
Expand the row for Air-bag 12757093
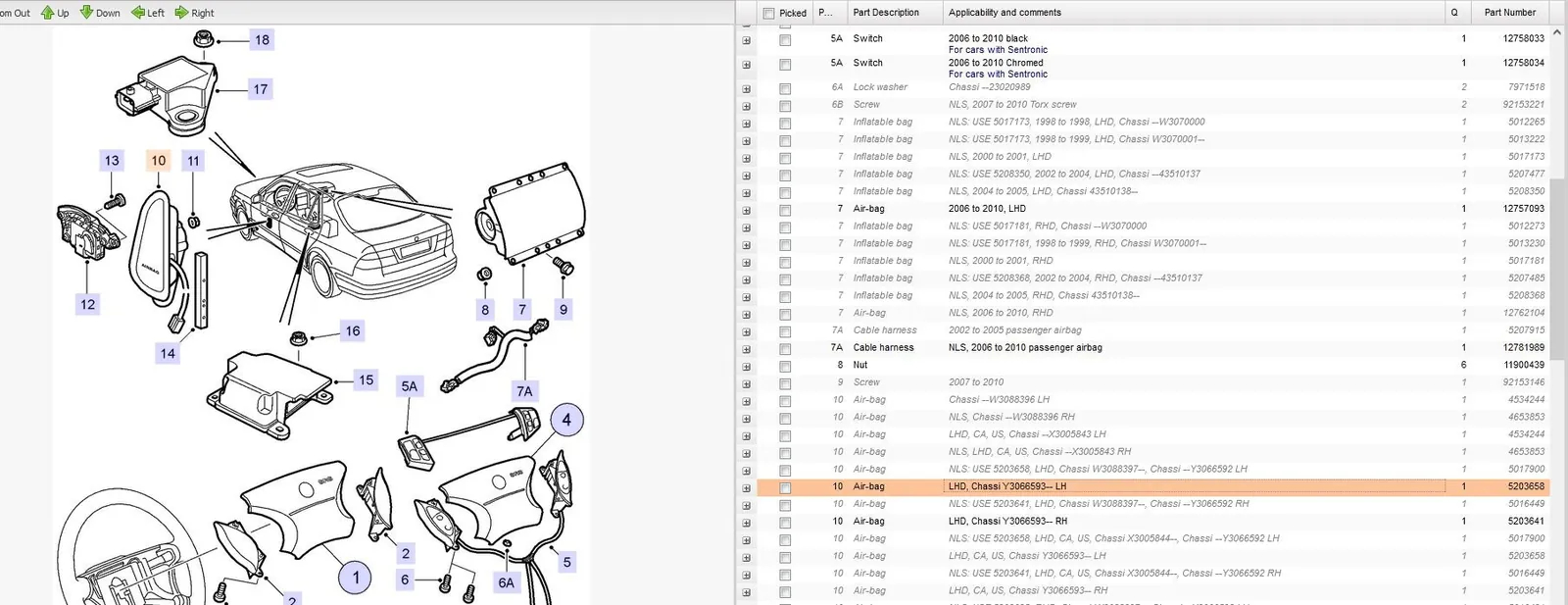click(747, 210)
